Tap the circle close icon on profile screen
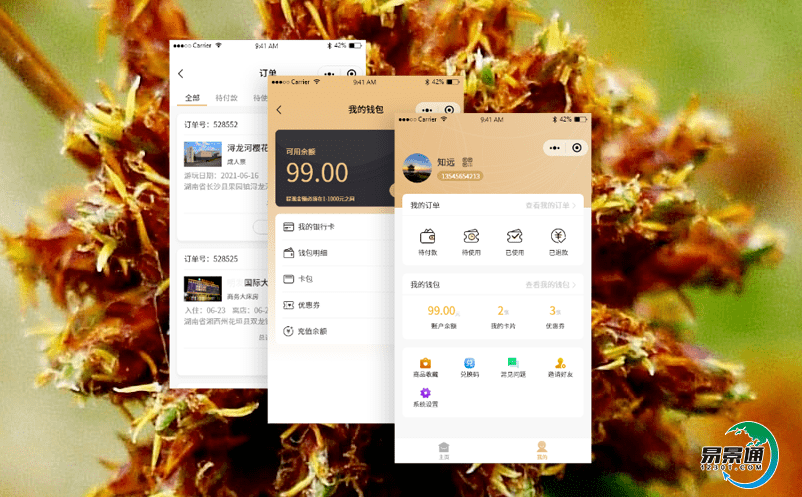The height and width of the screenshot is (497, 802). click(577, 148)
